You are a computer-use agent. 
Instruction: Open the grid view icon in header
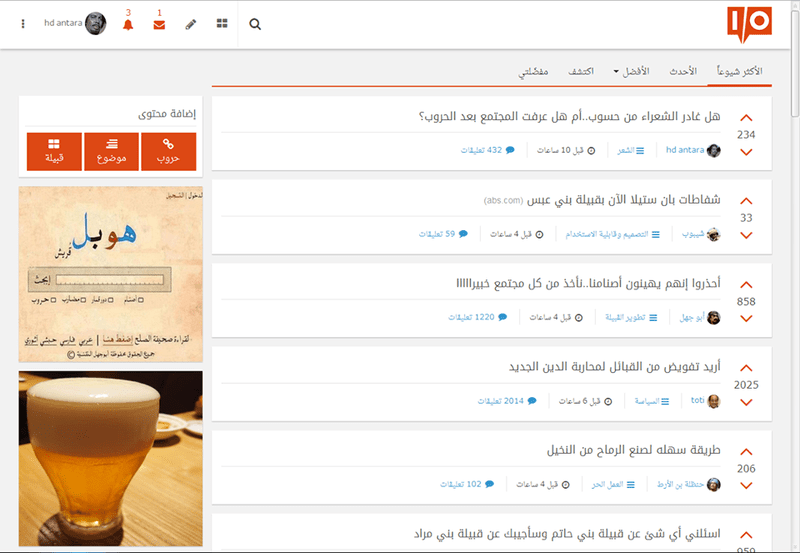222,24
